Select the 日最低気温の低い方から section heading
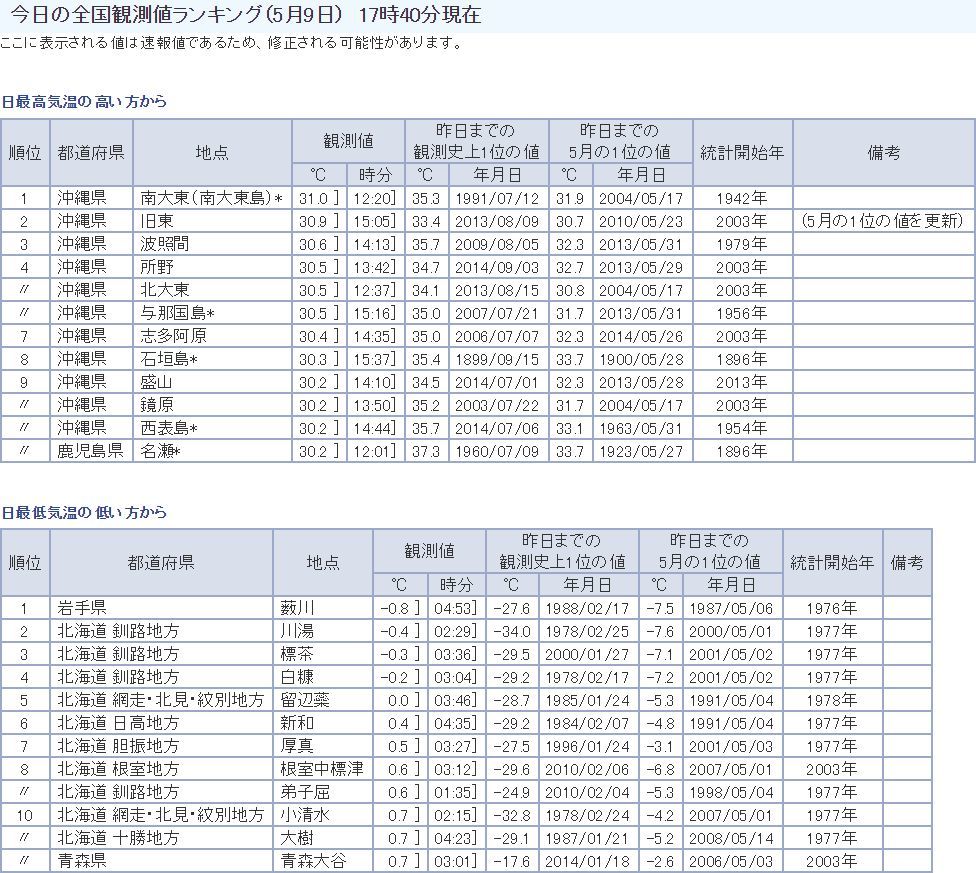976x873 pixels. coord(84,513)
